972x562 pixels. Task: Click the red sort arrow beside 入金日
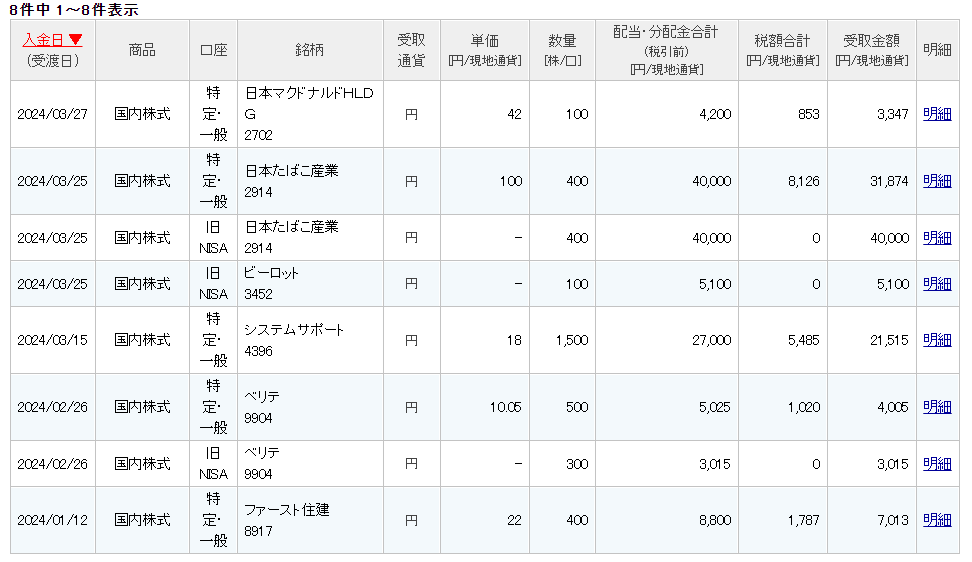pyautogui.click(x=75, y=41)
